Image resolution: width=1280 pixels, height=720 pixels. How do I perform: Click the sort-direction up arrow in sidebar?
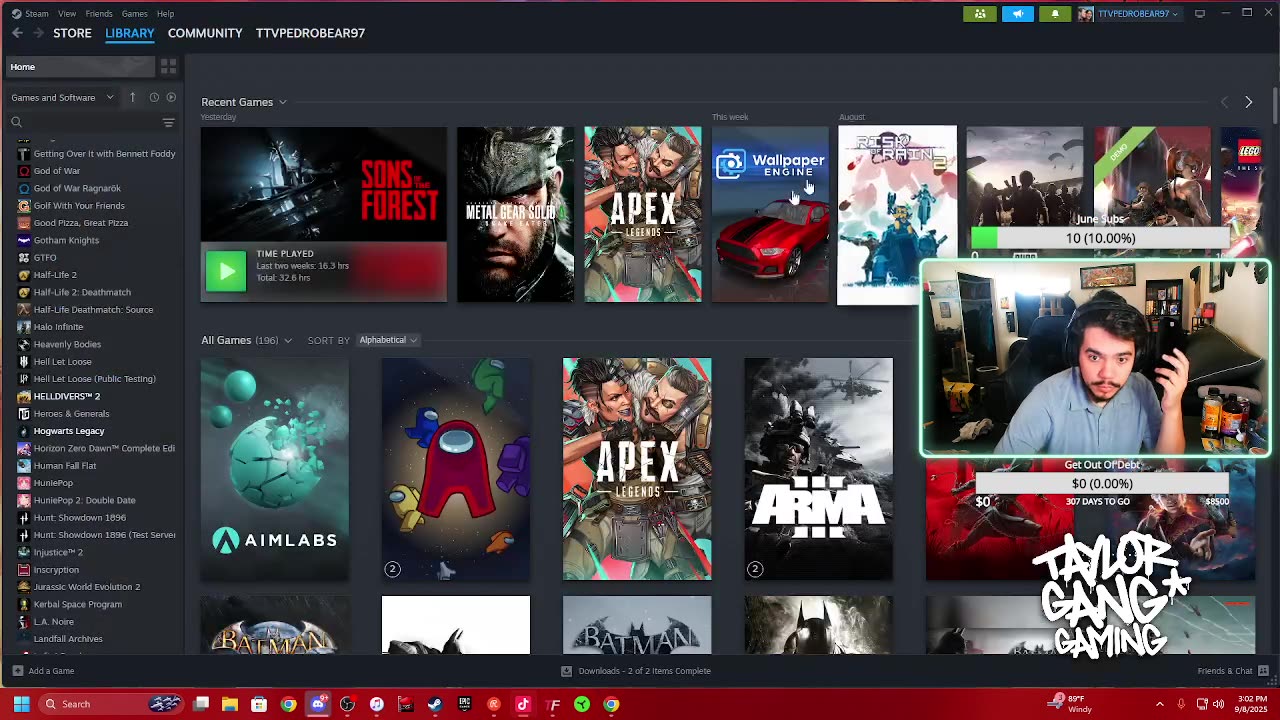click(132, 97)
